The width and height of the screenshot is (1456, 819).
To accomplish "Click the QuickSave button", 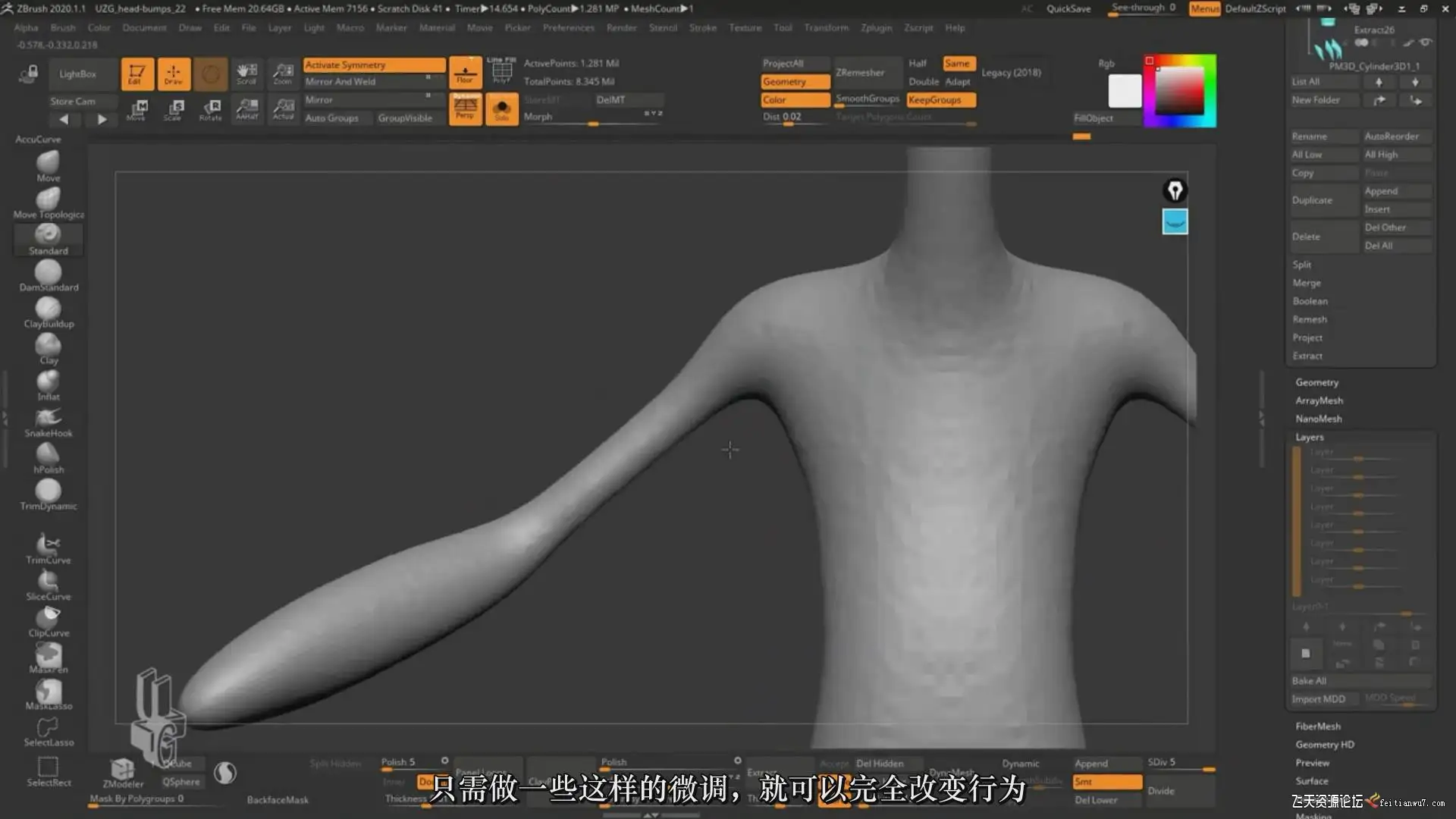I will [1068, 9].
